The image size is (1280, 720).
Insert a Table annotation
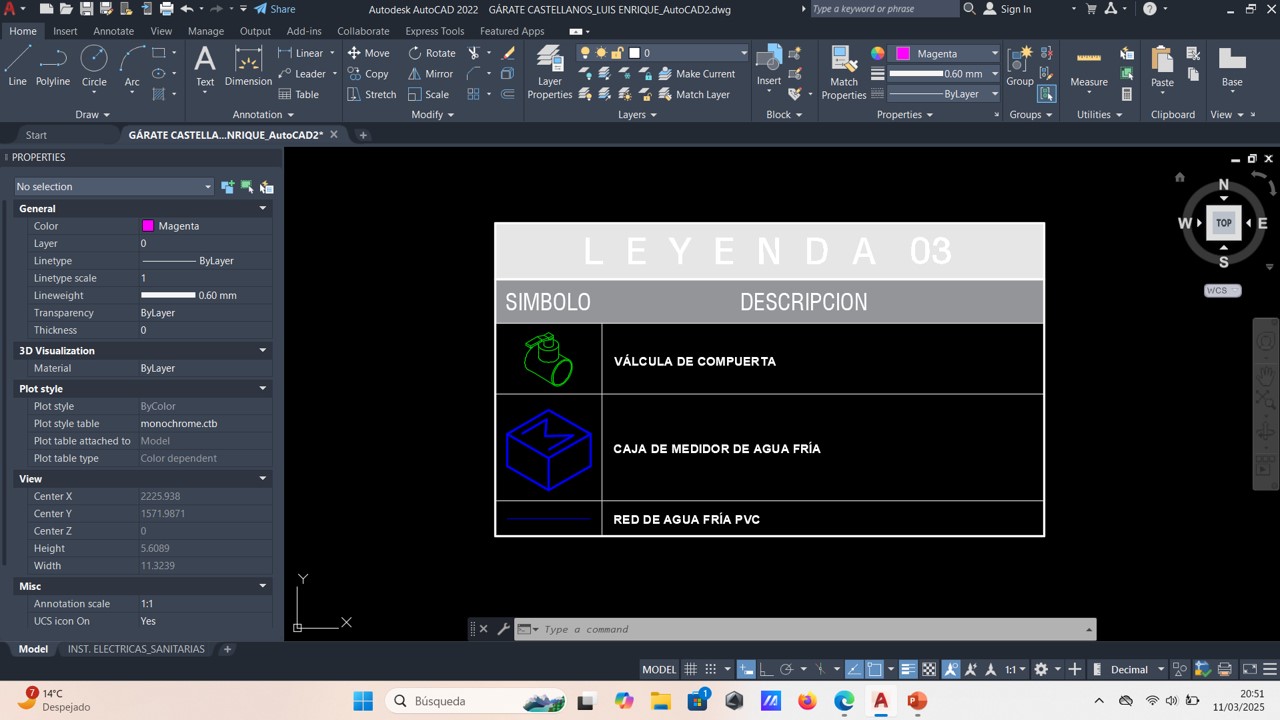point(298,94)
